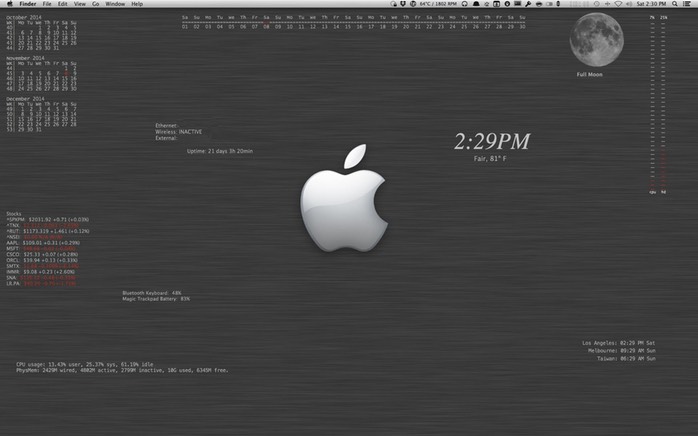Click the hd meter bar label

(663, 192)
